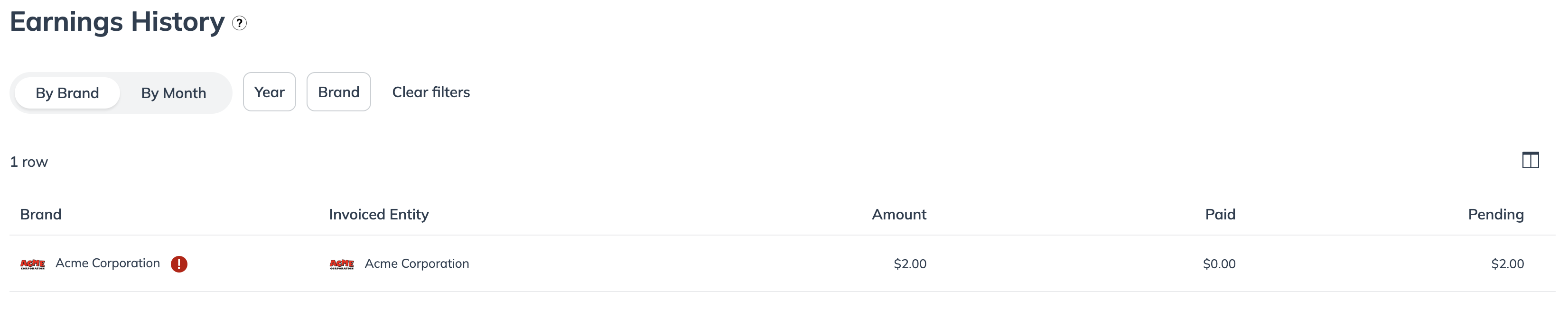
Task: Click the Acme logo in the Brand column
Action: tap(33, 264)
